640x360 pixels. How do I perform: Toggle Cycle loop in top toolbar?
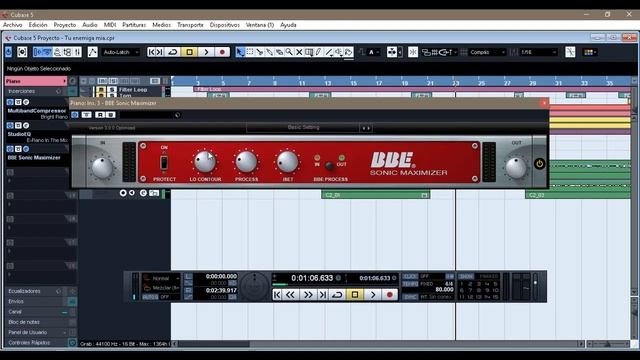[x=173, y=52]
